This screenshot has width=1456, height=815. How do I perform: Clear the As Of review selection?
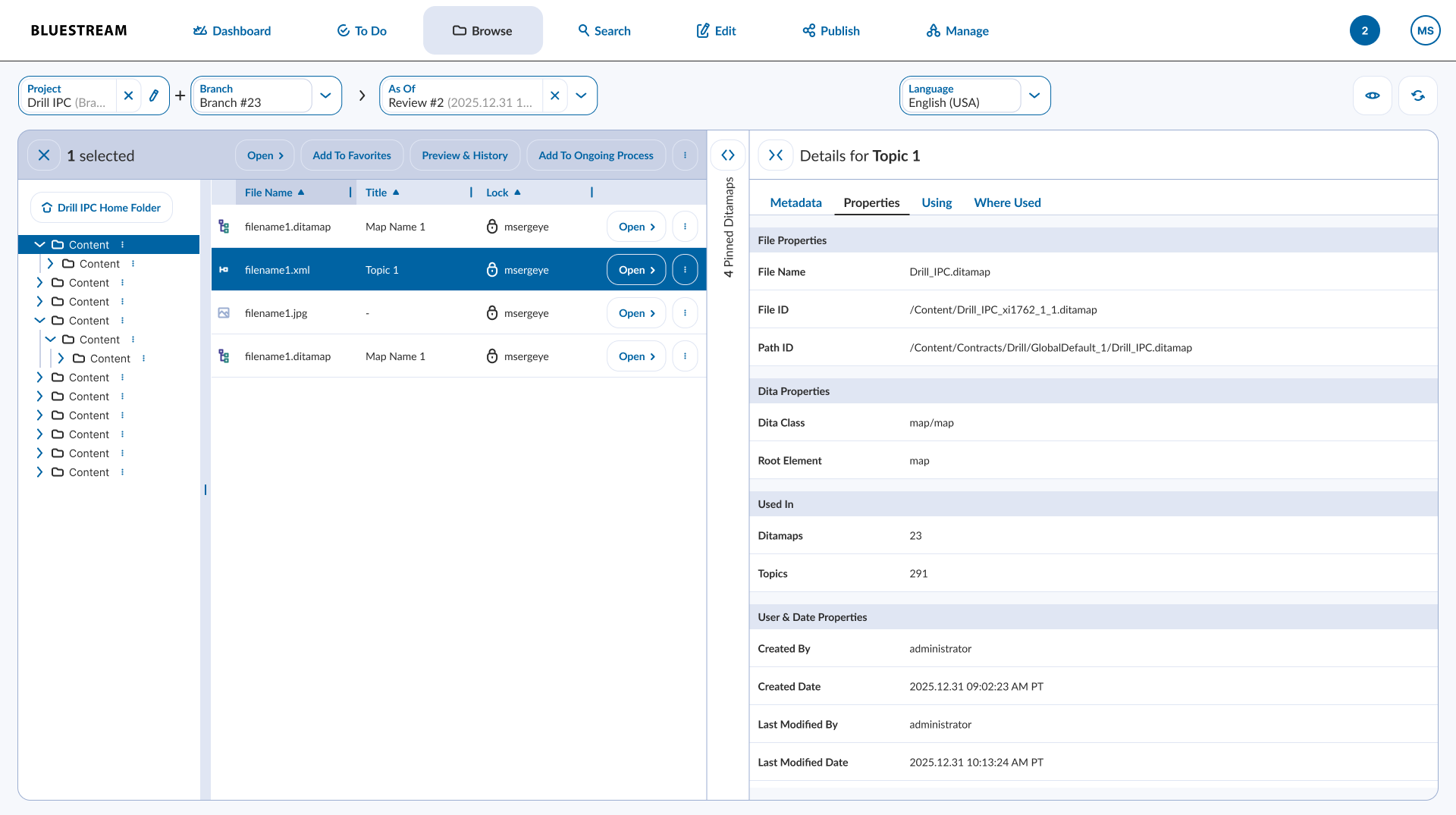point(555,96)
